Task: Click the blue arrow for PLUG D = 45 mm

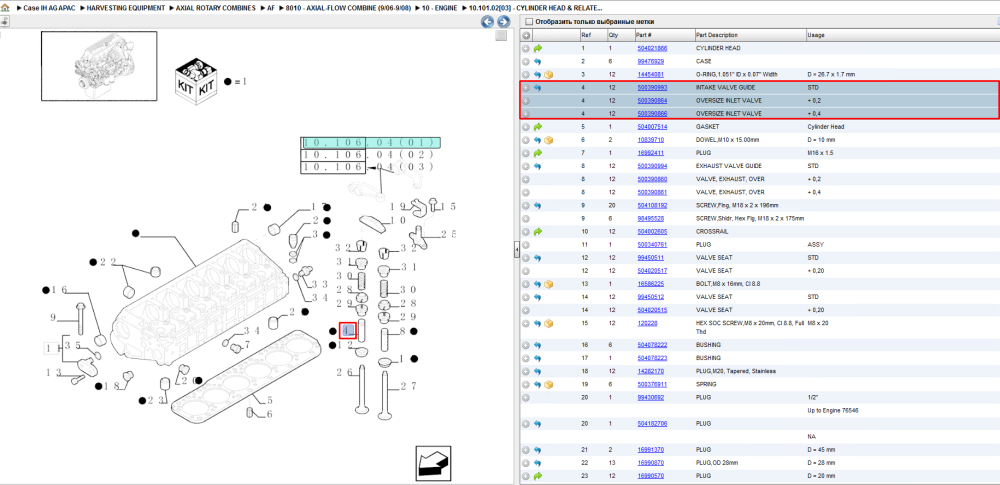Action: tap(538, 450)
